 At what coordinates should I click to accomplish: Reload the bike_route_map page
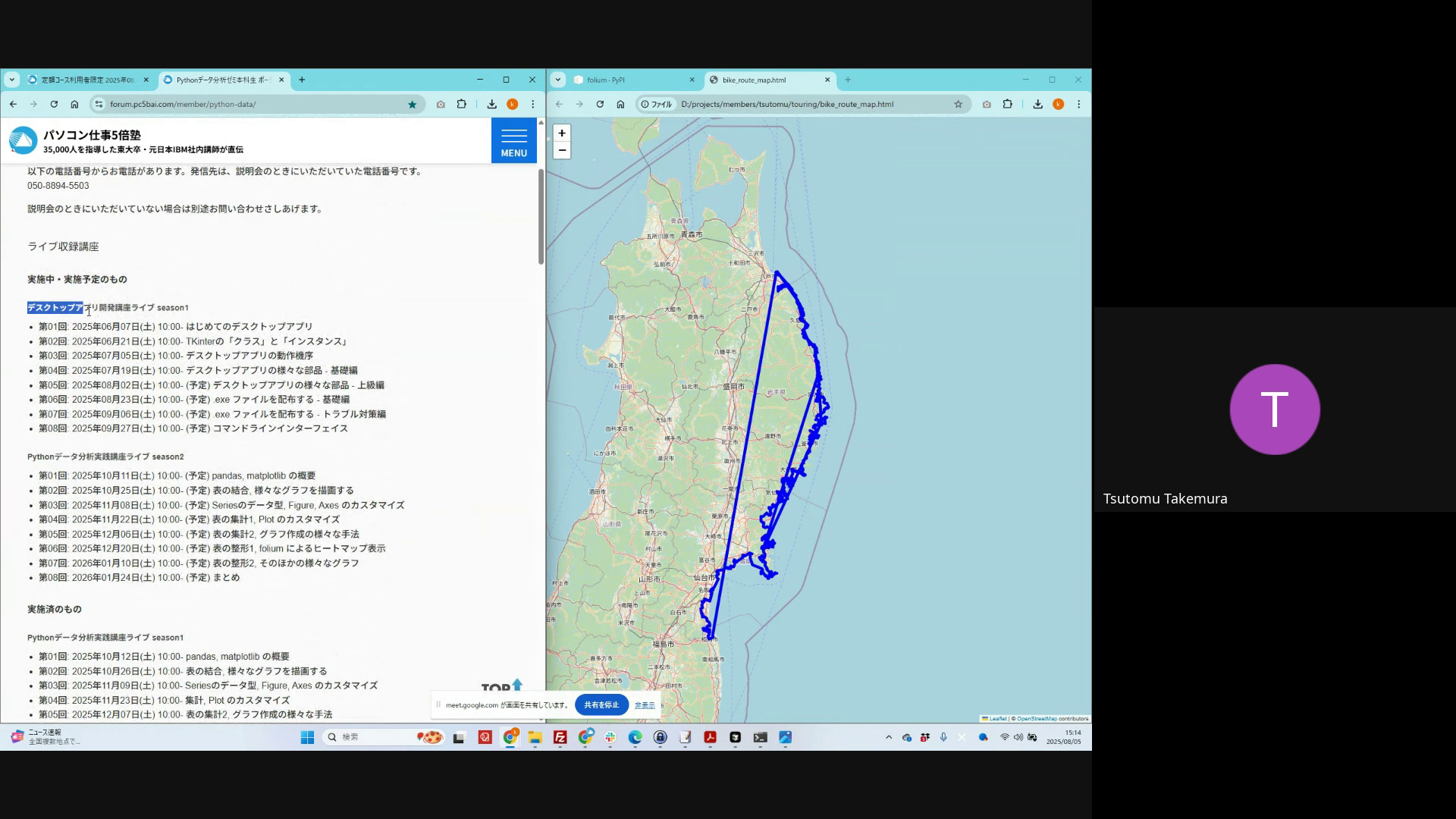point(600,105)
